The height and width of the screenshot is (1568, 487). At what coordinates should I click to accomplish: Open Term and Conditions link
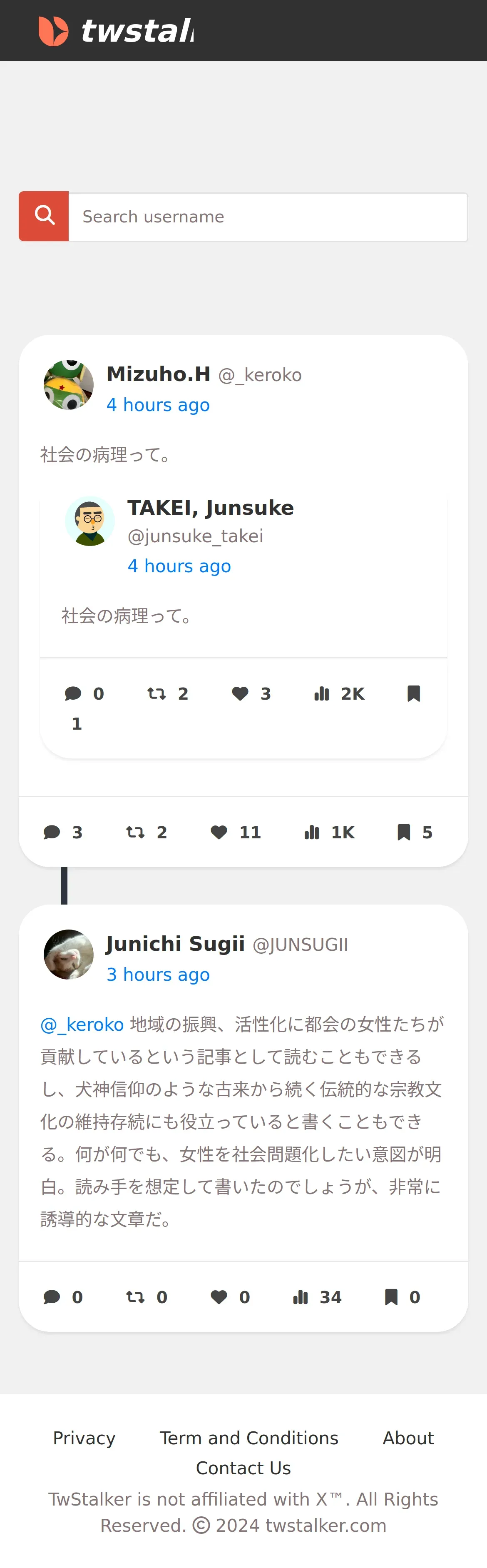click(x=248, y=1438)
